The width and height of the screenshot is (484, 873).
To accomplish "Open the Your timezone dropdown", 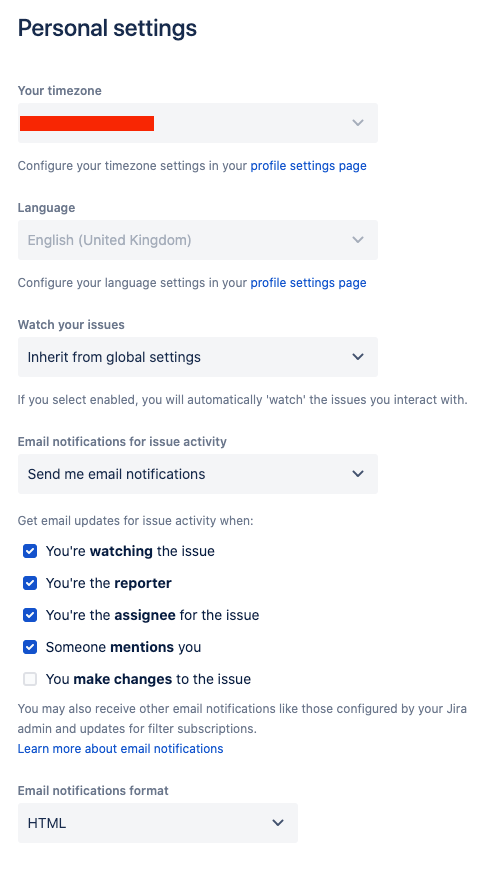I will [x=198, y=123].
